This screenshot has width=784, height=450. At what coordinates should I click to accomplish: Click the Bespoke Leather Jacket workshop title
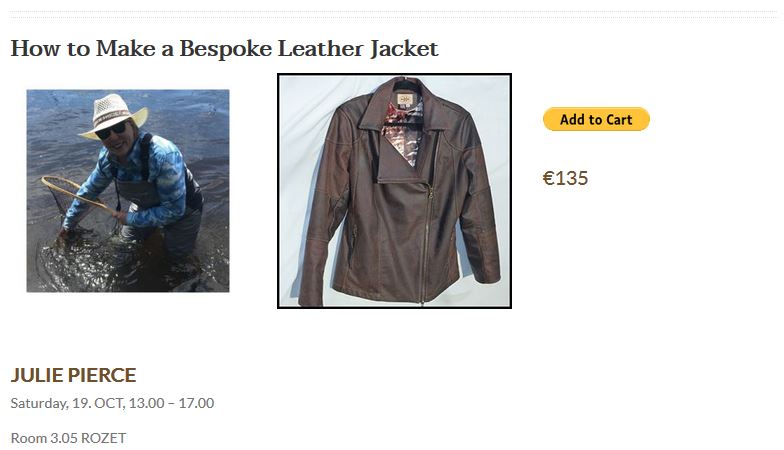[x=224, y=48]
